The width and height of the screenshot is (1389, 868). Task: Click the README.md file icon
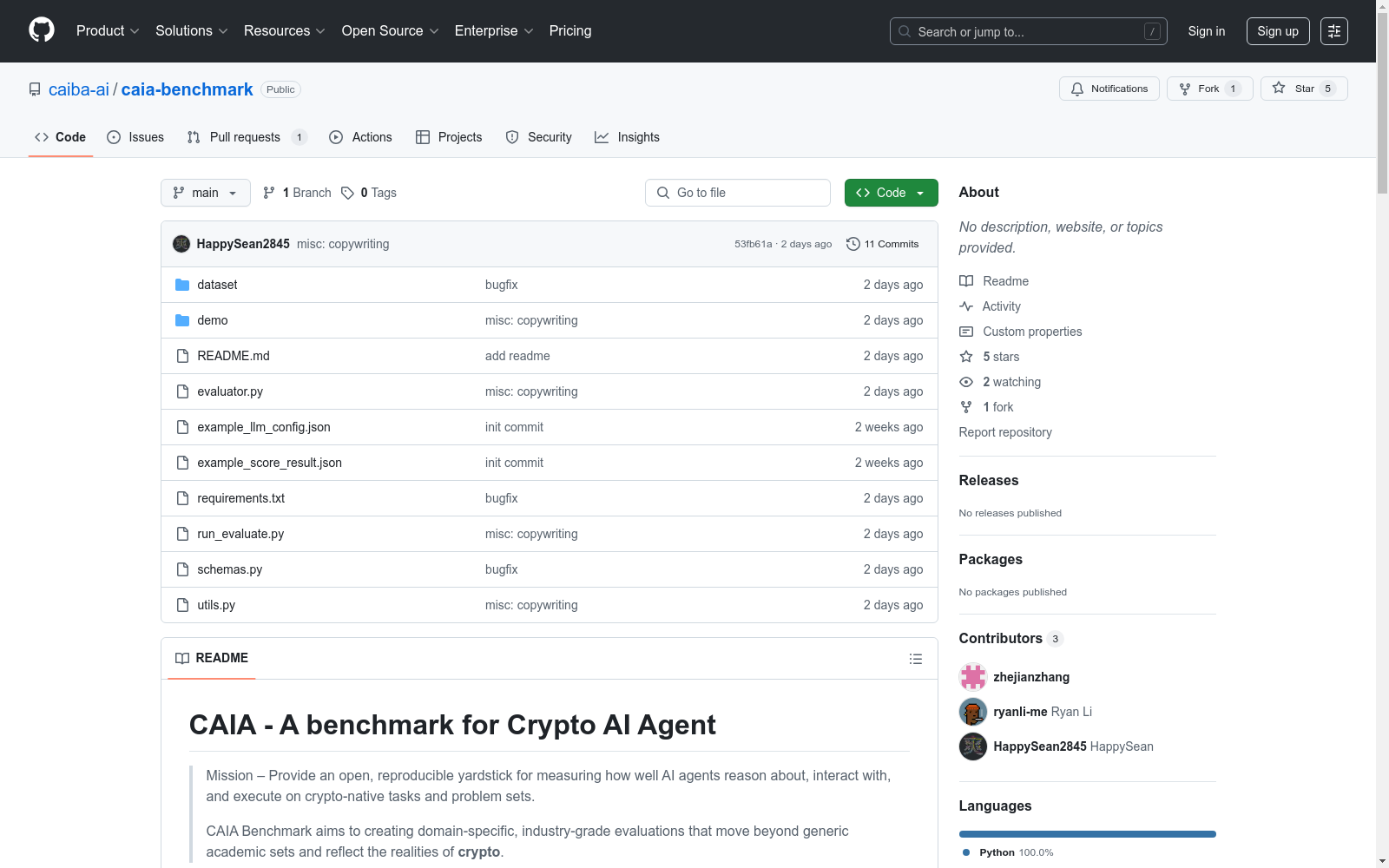tap(182, 356)
